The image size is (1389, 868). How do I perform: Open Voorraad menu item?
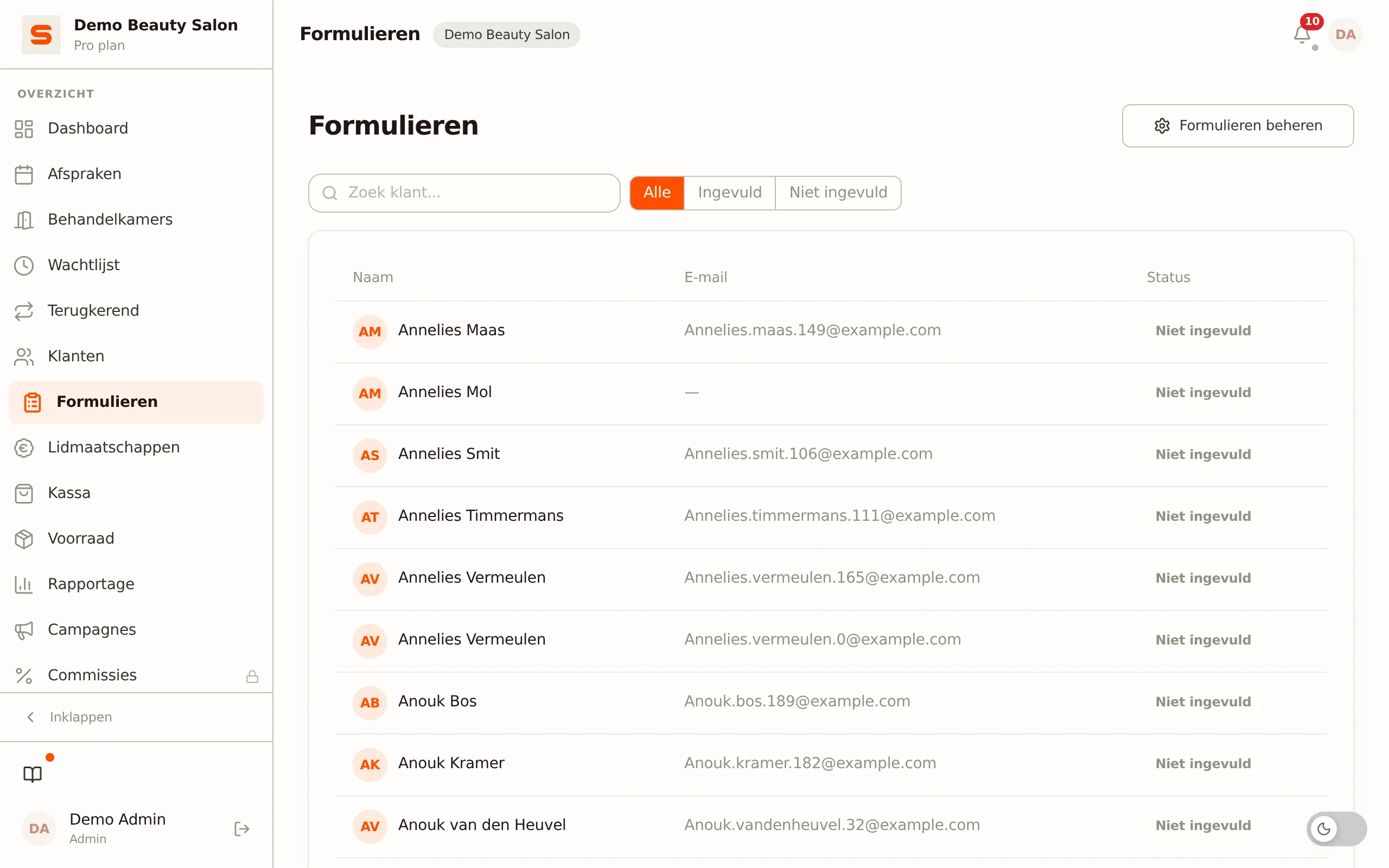coord(136,539)
